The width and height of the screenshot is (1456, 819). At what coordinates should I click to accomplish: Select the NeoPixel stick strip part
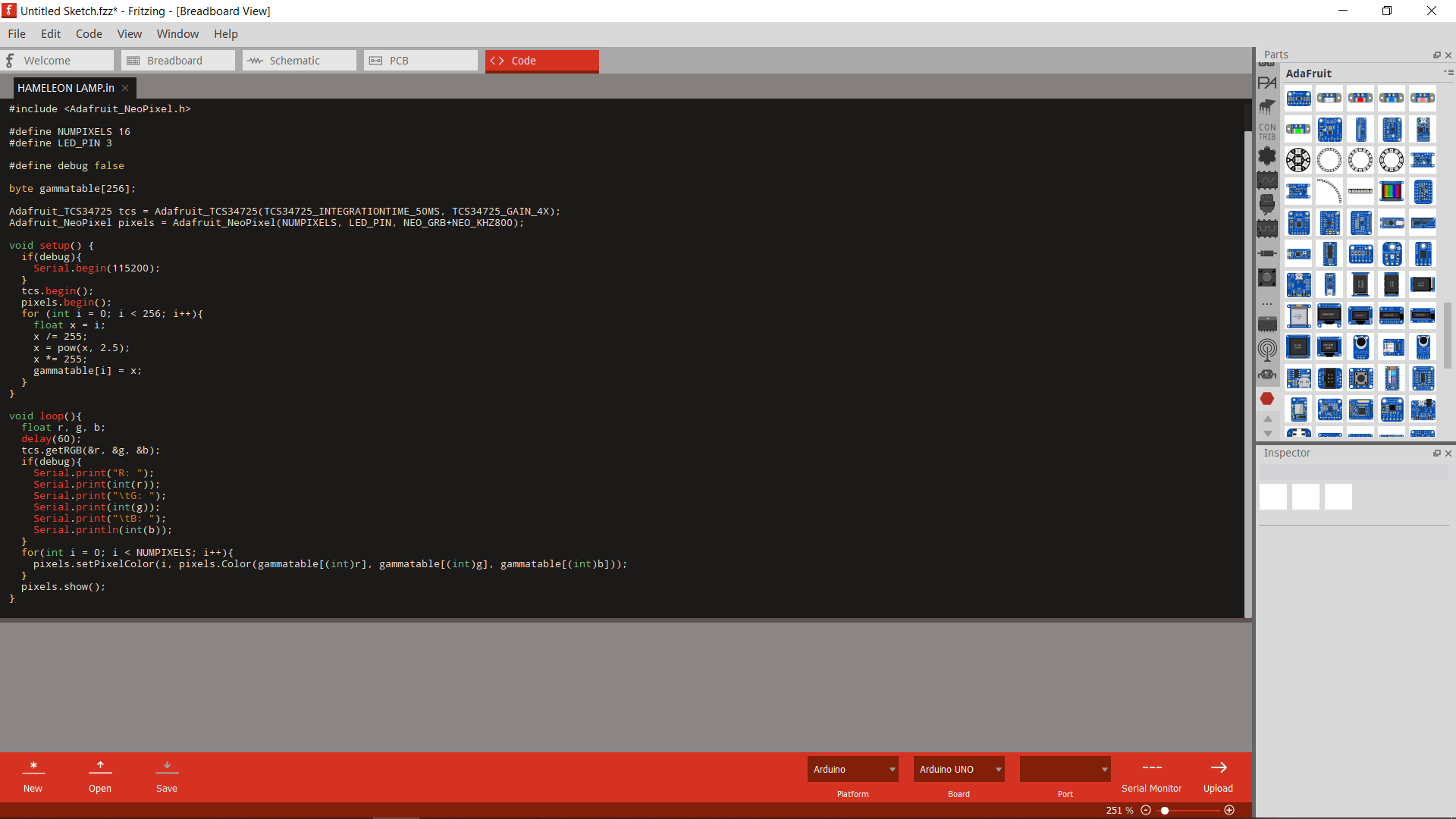point(1360,191)
